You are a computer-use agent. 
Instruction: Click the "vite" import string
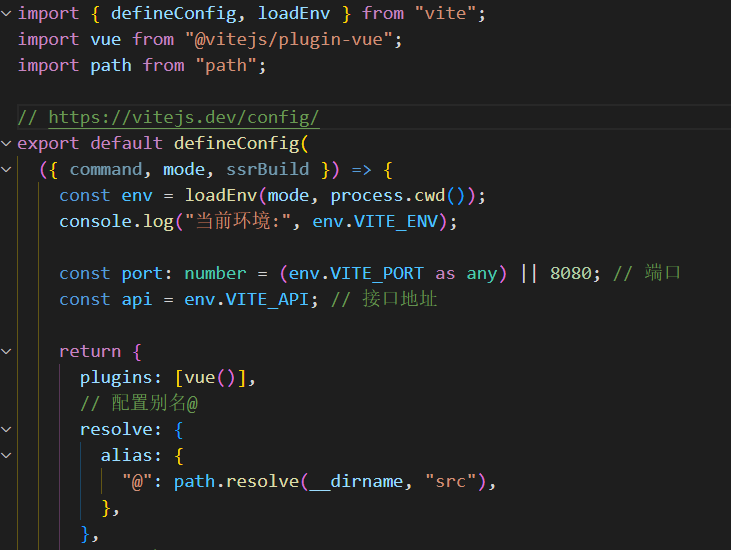point(446,14)
